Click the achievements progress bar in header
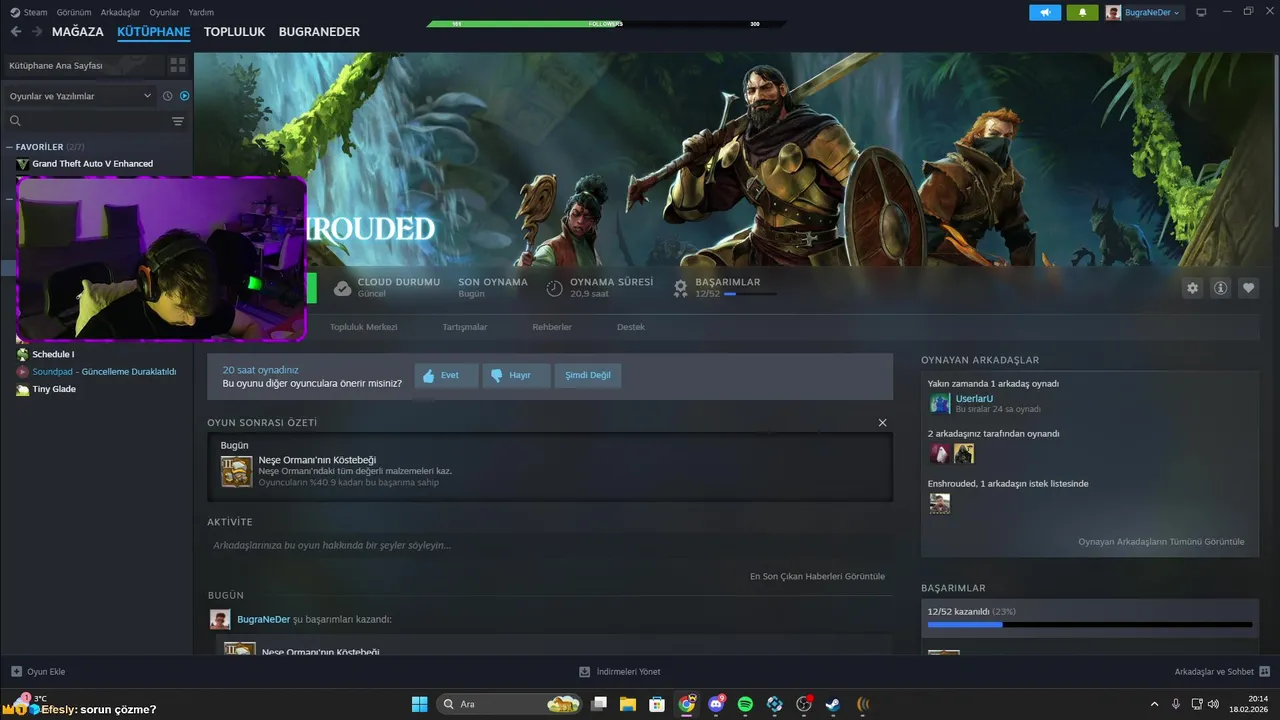 [x=749, y=294]
